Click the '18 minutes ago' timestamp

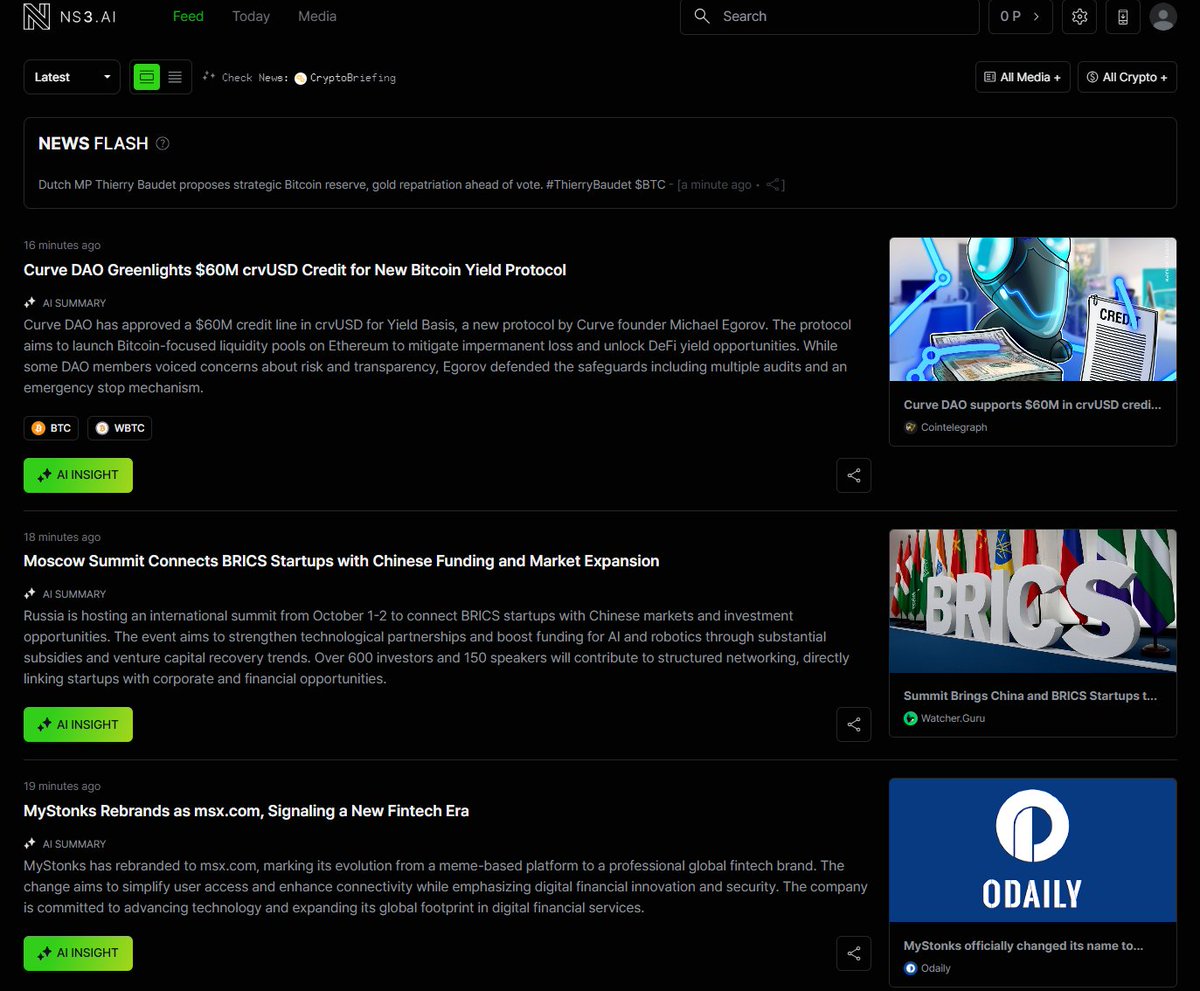(x=62, y=537)
